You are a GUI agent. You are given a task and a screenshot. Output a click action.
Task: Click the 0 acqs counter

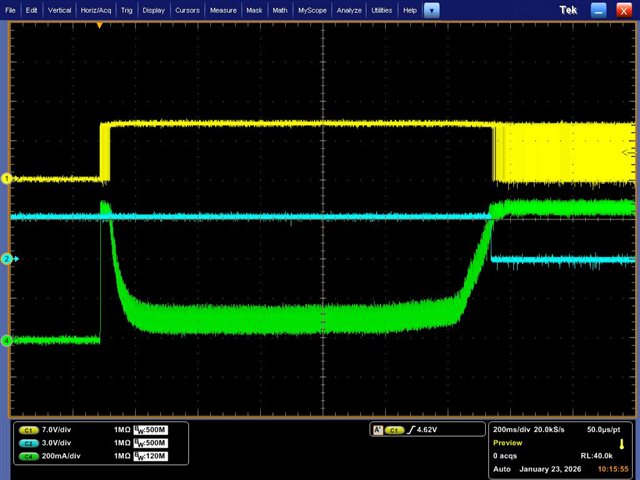pos(505,456)
